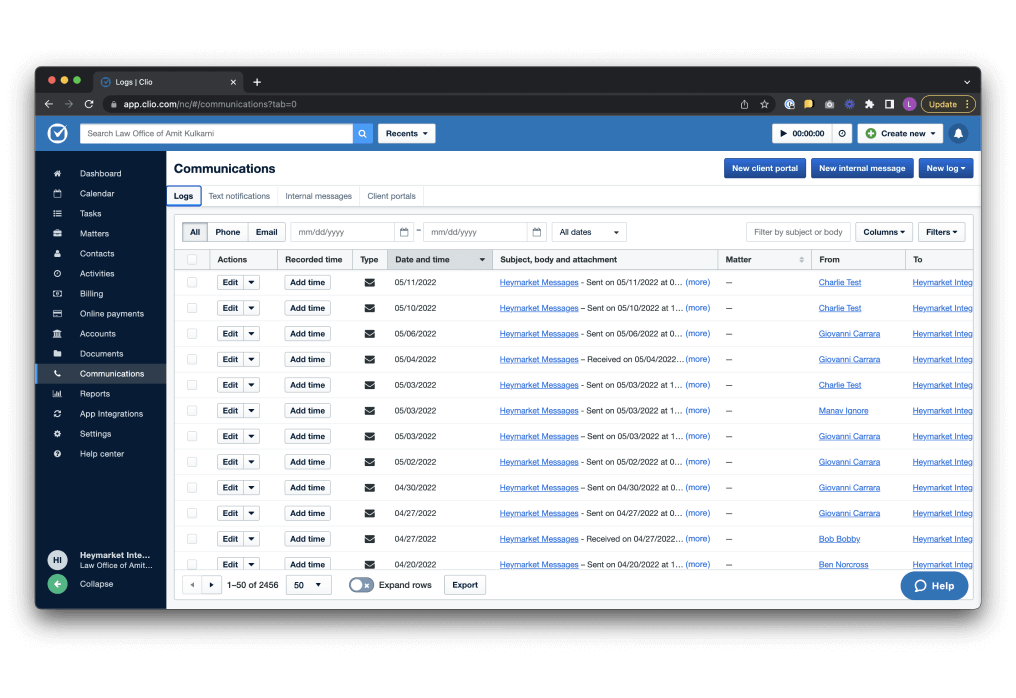The width and height of the screenshot is (1016, 698).
Task: Bookmark page with the star icon
Action: [x=765, y=104]
